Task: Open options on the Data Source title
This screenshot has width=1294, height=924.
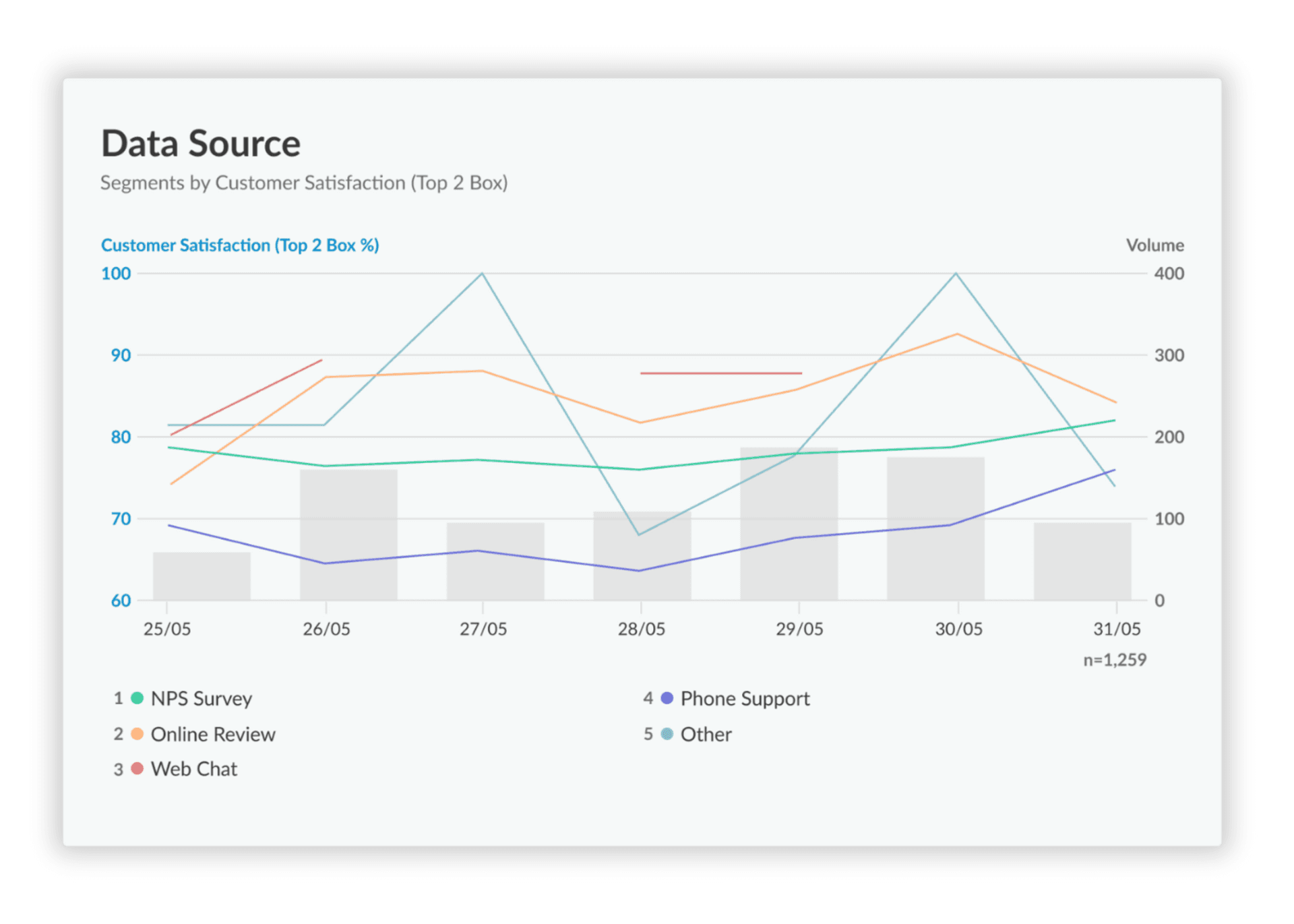Action: click(200, 143)
